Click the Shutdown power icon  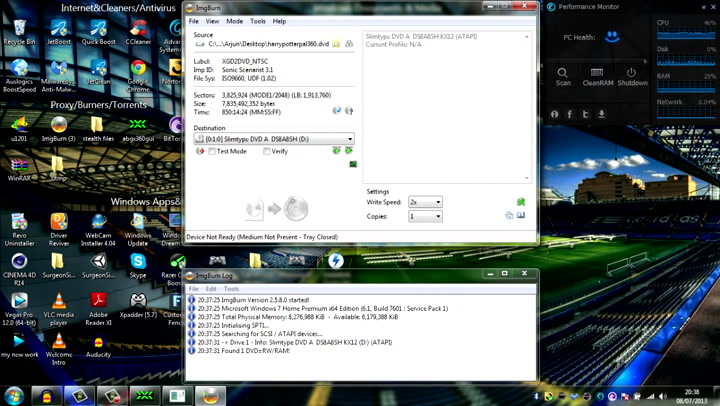pos(631,75)
